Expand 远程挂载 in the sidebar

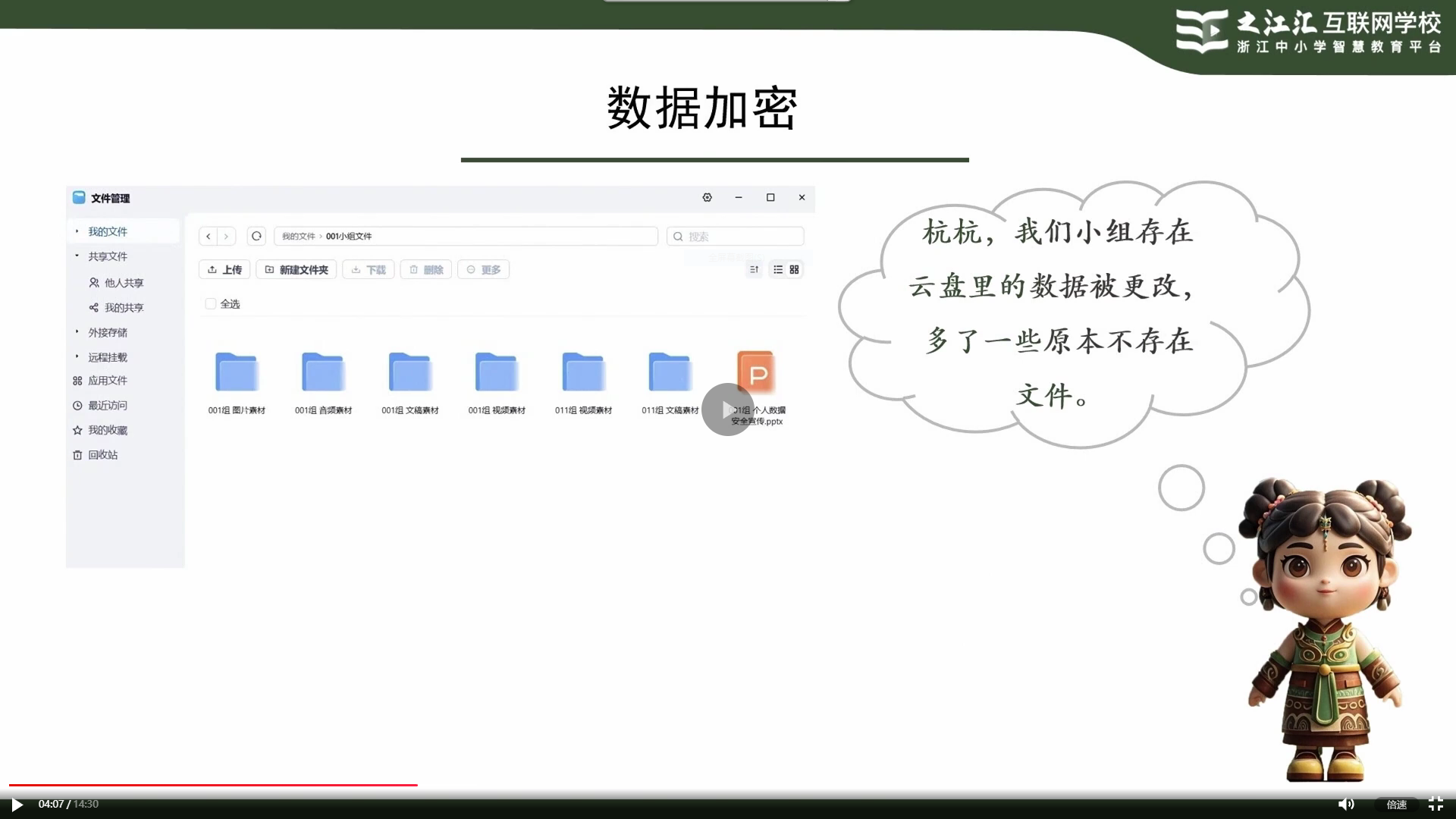(107, 356)
